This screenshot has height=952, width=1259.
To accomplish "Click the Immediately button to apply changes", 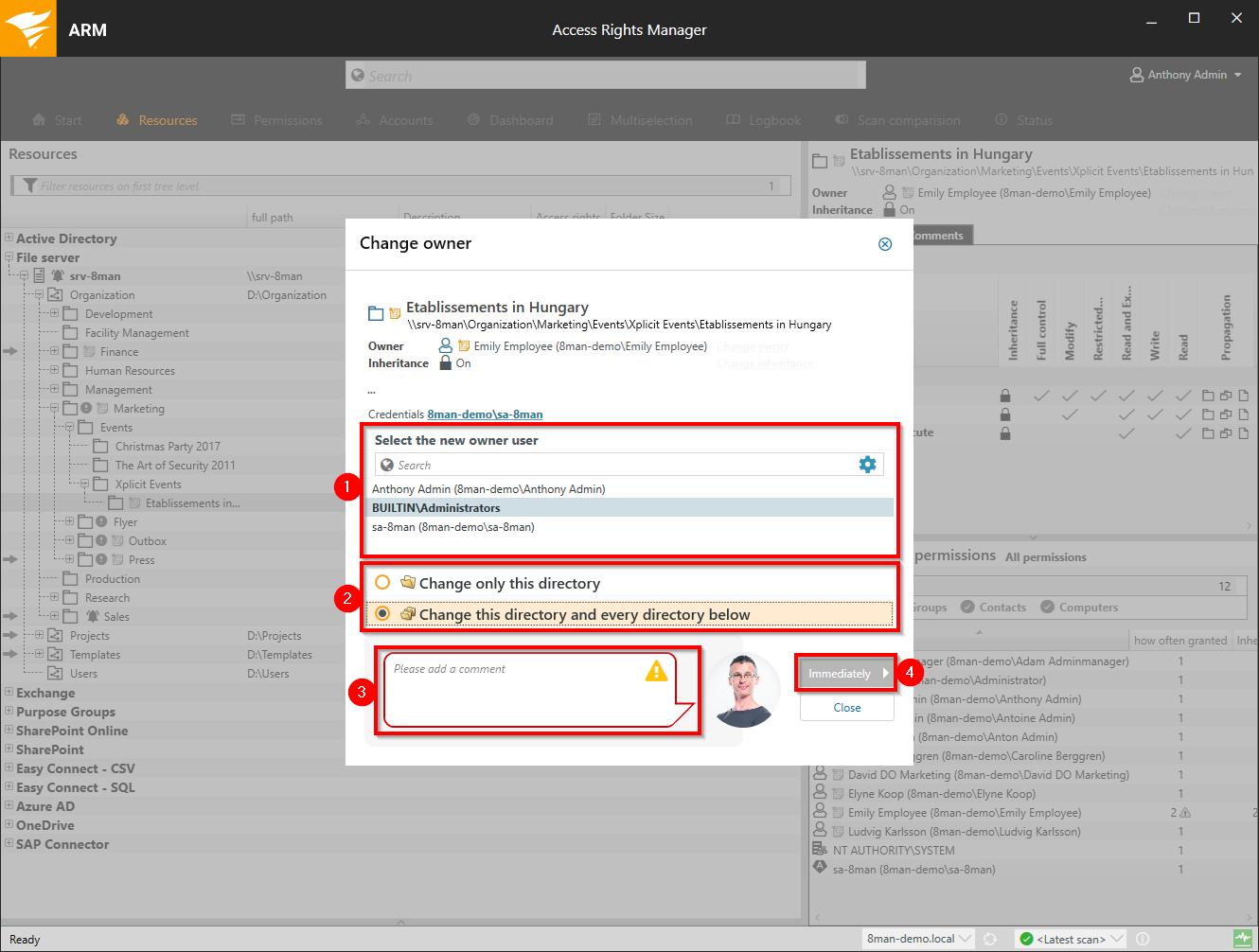I will [844, 673].
